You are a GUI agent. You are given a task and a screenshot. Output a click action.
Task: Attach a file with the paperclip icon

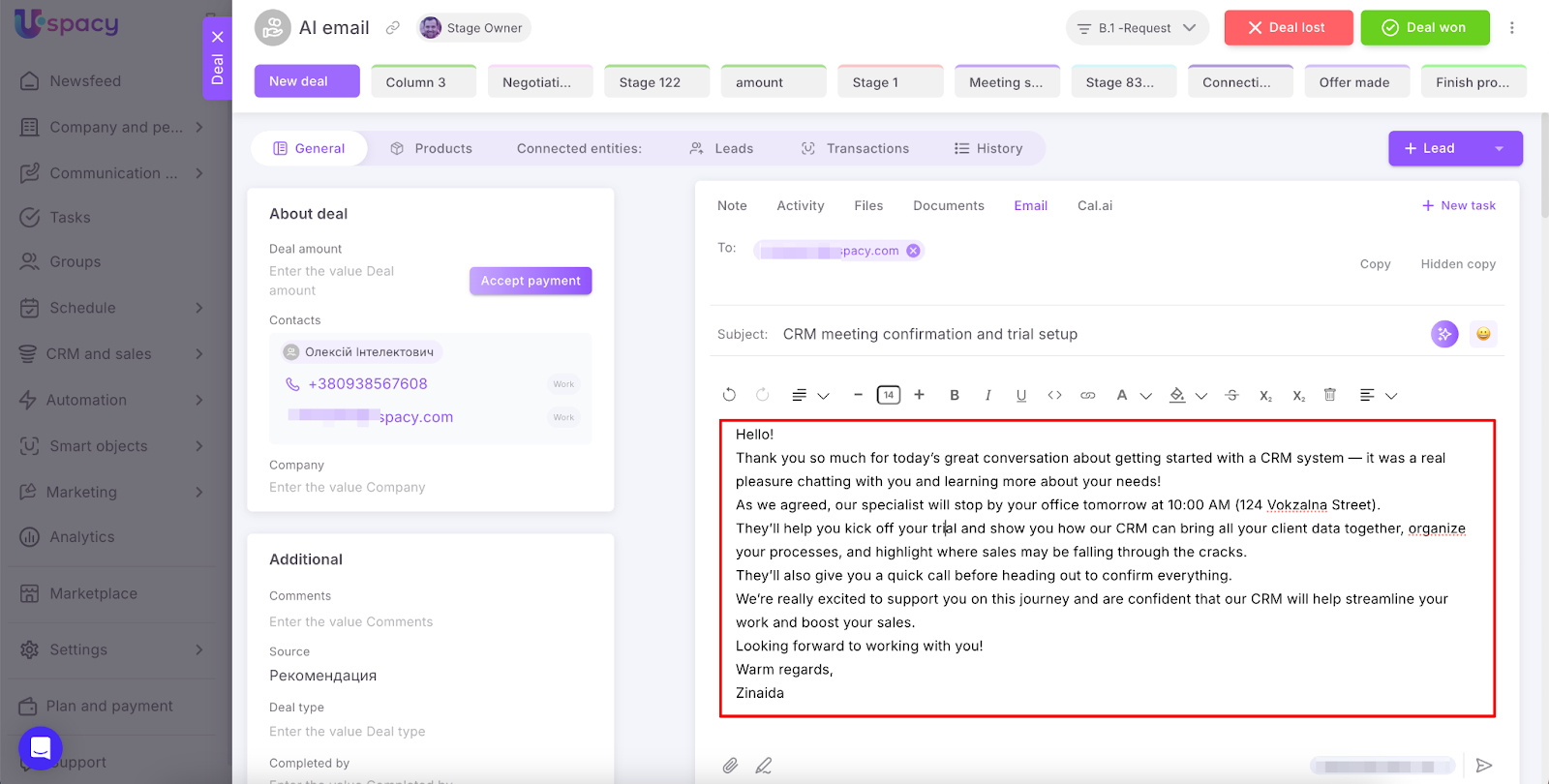tap(730, 766)
